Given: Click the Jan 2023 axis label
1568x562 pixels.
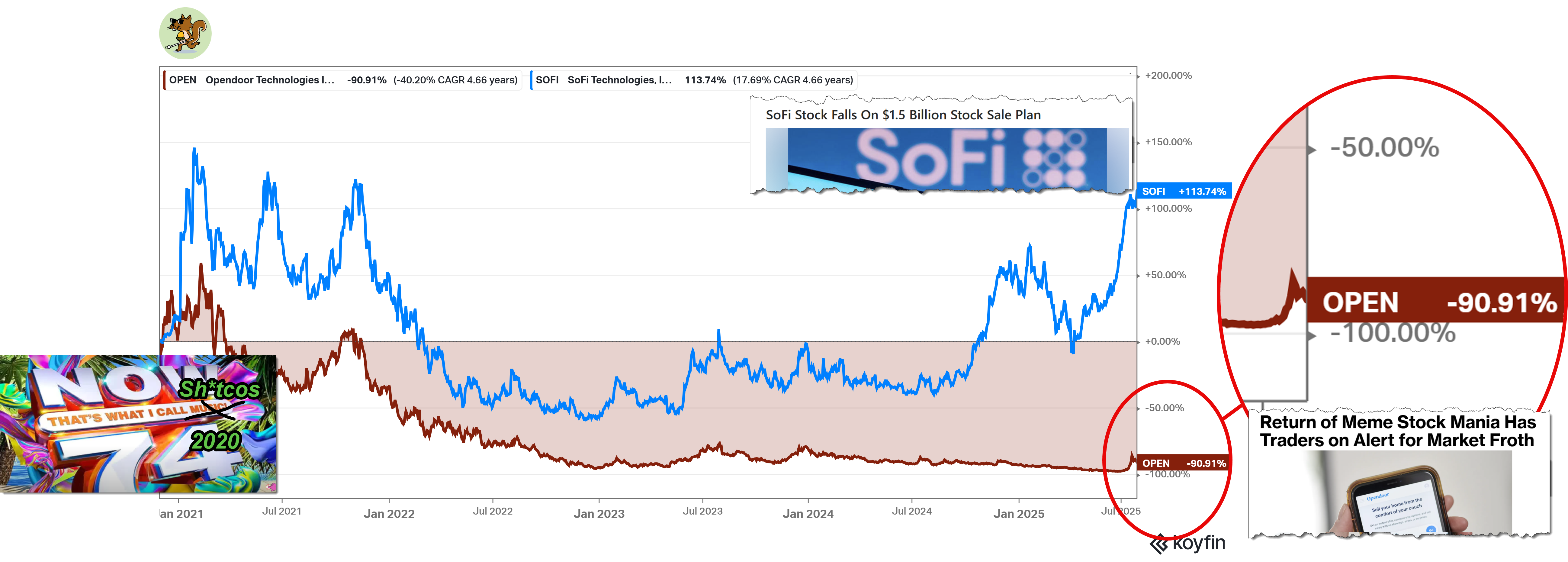Looking at the screenshot, I should point(599,514).
